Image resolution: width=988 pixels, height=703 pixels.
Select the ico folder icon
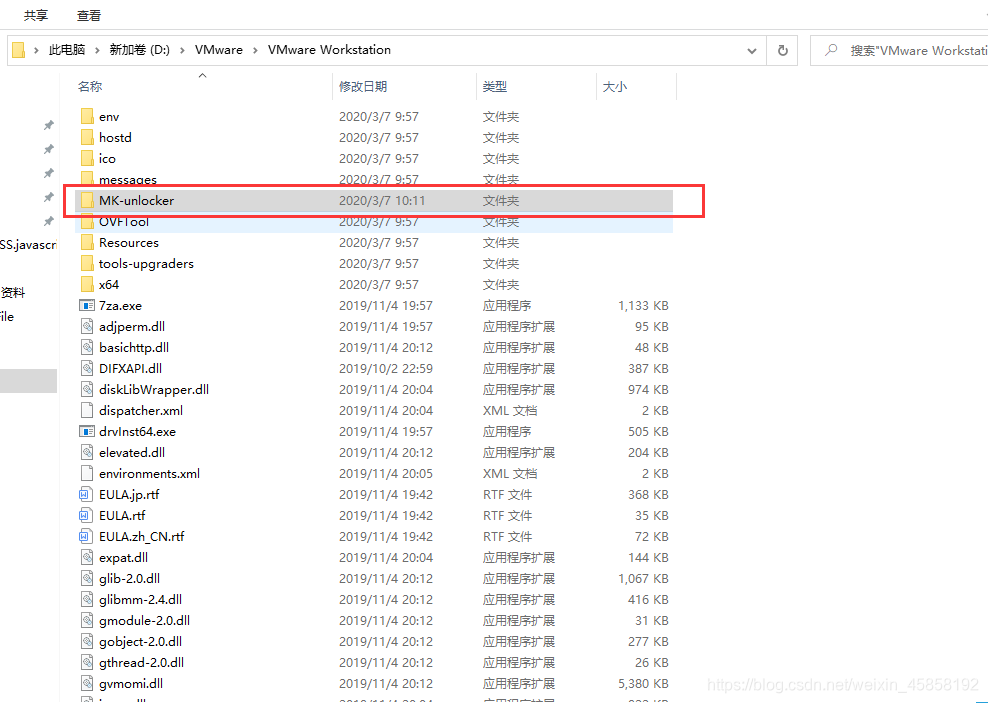(x=88, y=158)
